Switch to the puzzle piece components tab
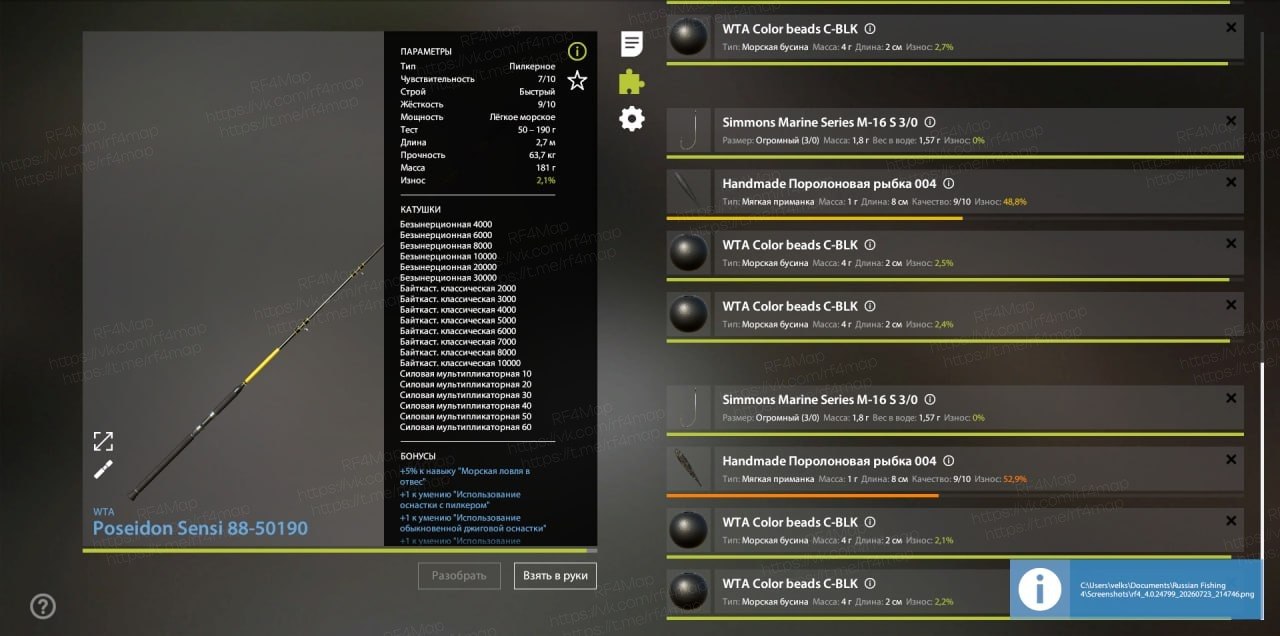Screen dimensions: 1280x636 tap(632, 81)
